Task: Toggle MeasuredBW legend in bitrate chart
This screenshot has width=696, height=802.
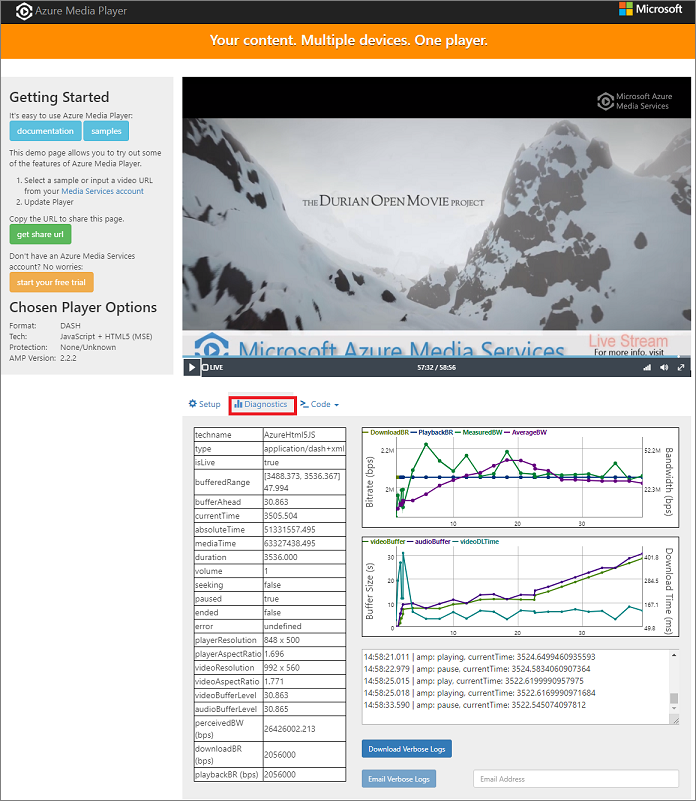Action: pyautogui.click(x=478, y=433)
